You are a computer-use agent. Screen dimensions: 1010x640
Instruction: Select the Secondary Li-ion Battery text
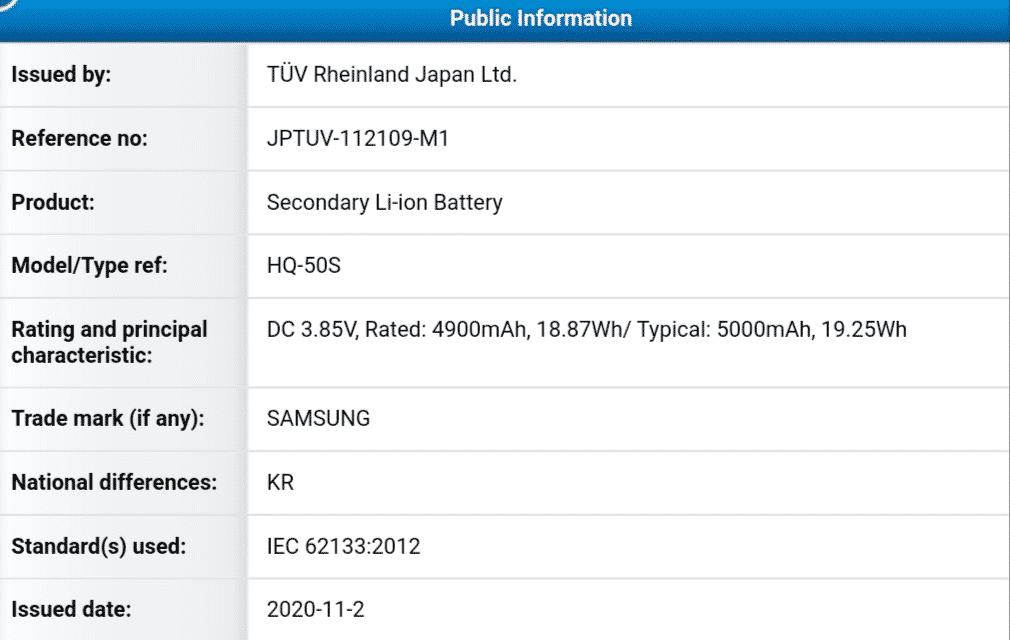coord(384,203)
